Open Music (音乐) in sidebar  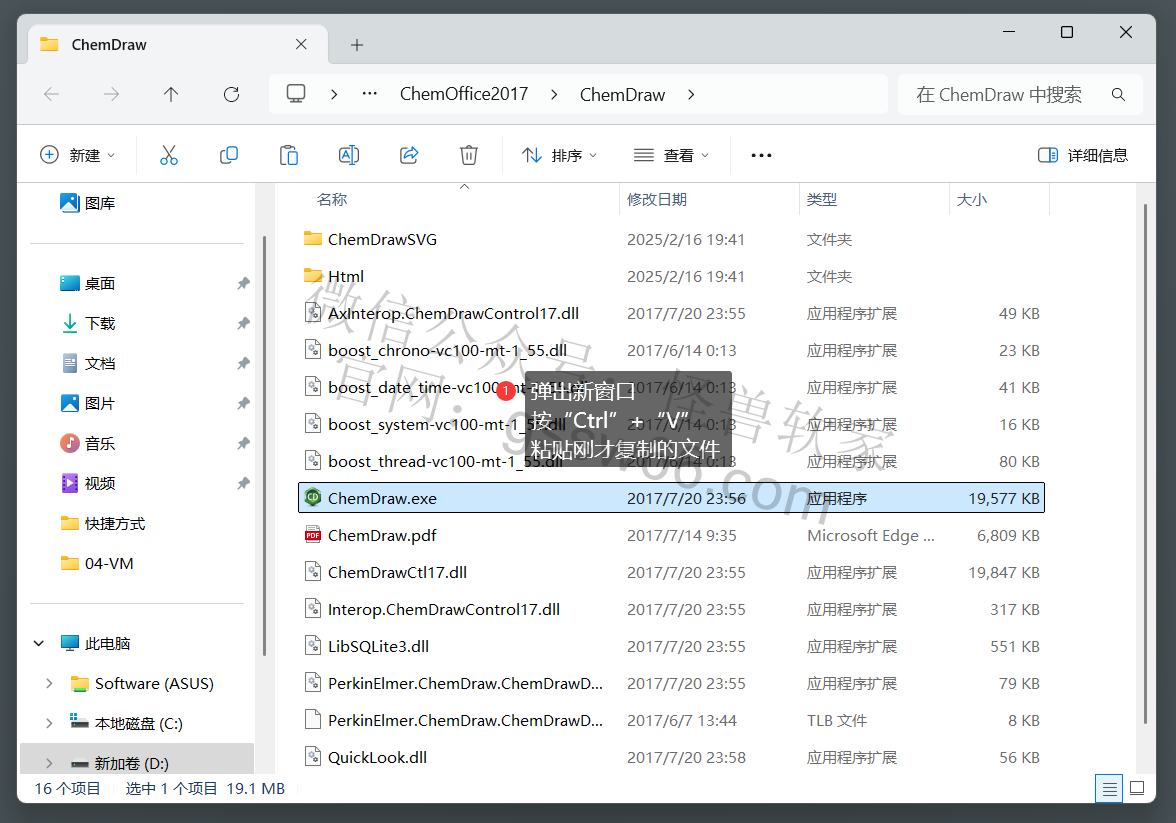pos(88,443)
